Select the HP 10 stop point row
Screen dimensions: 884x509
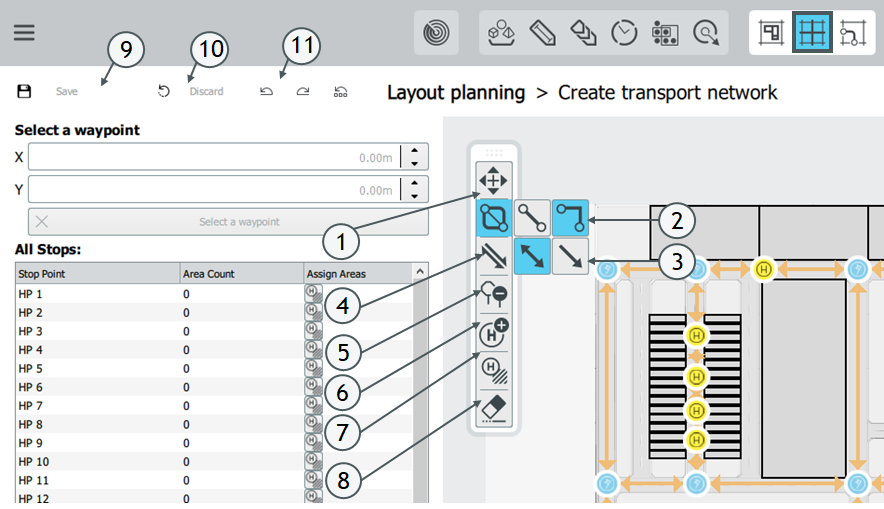(214, 461)
